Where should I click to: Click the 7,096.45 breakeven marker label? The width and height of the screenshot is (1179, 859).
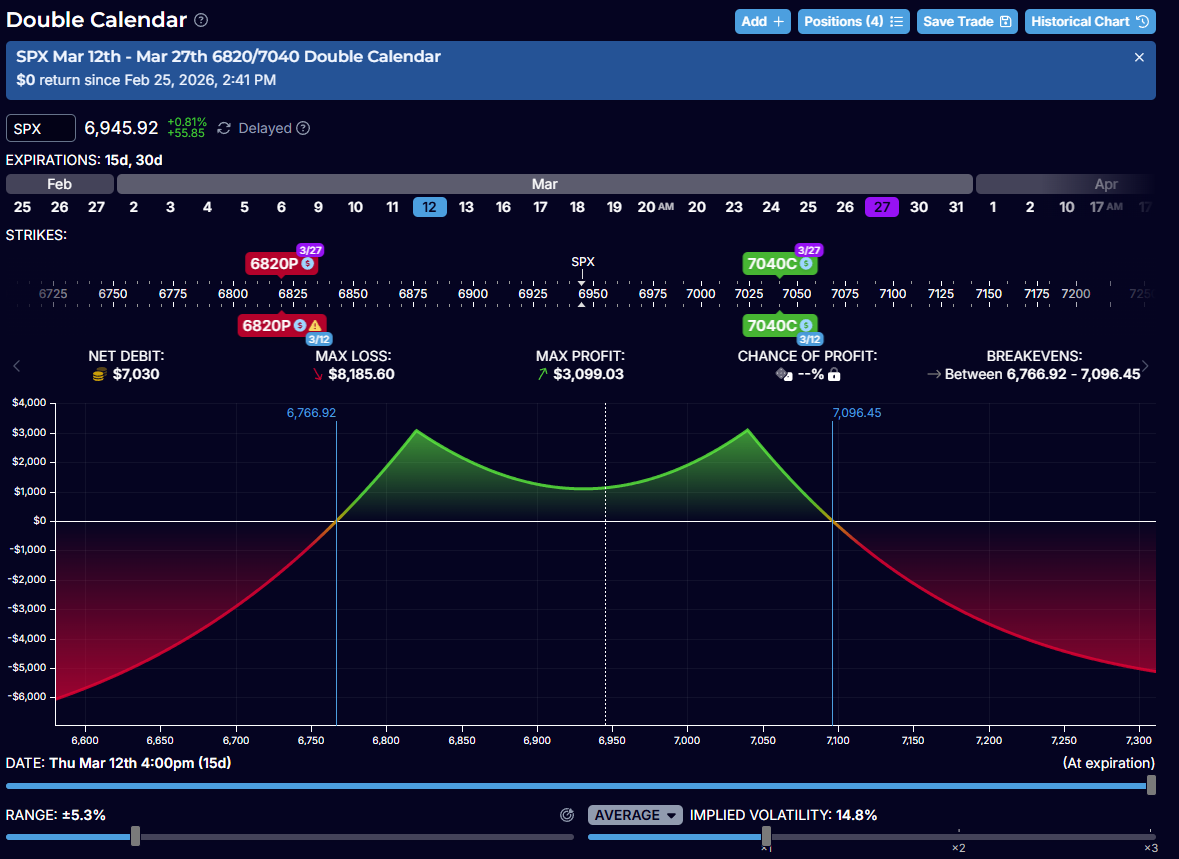pyautogui.click(x=856, y=413)
